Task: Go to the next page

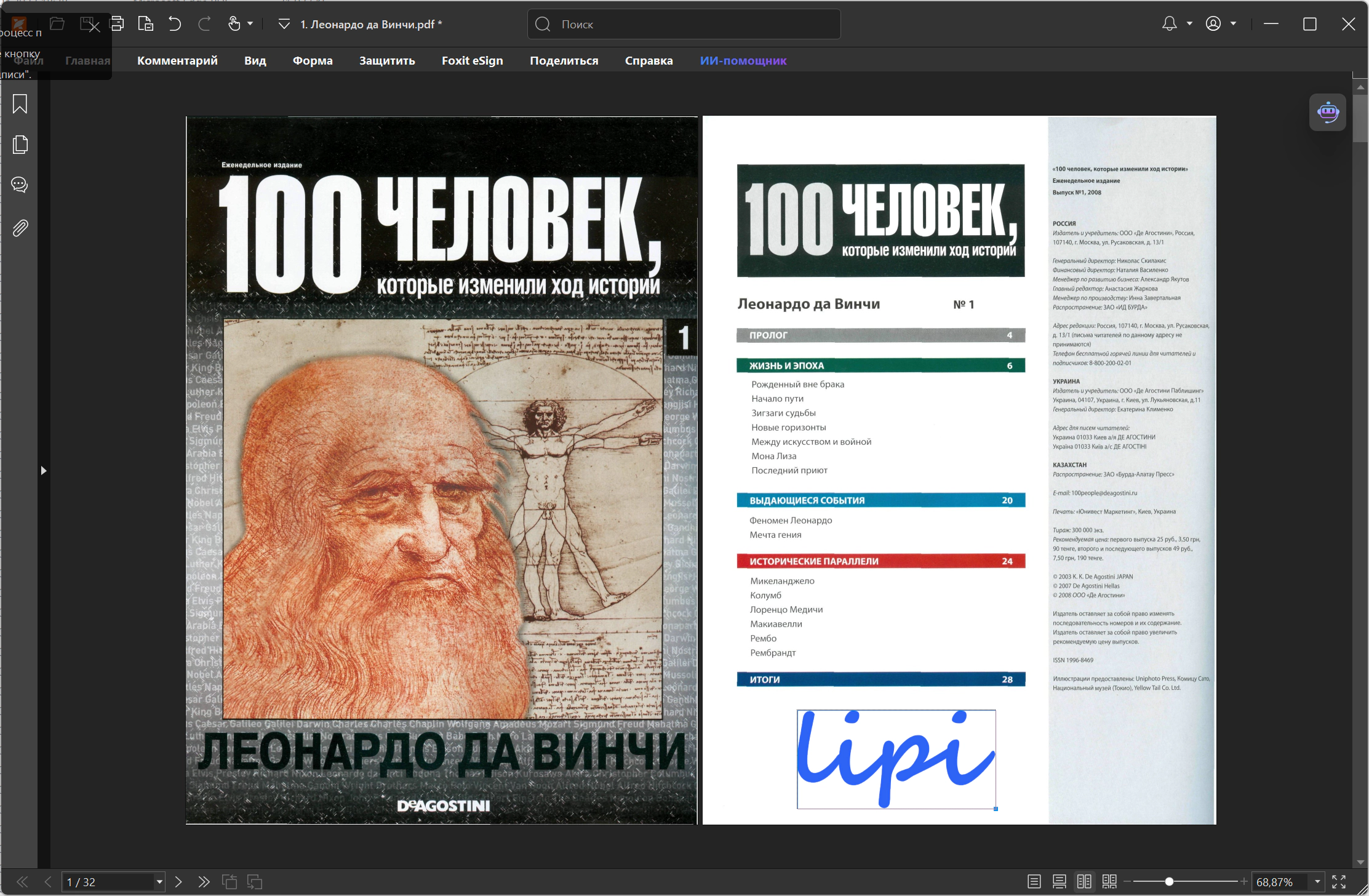Action: coord(178,882)
